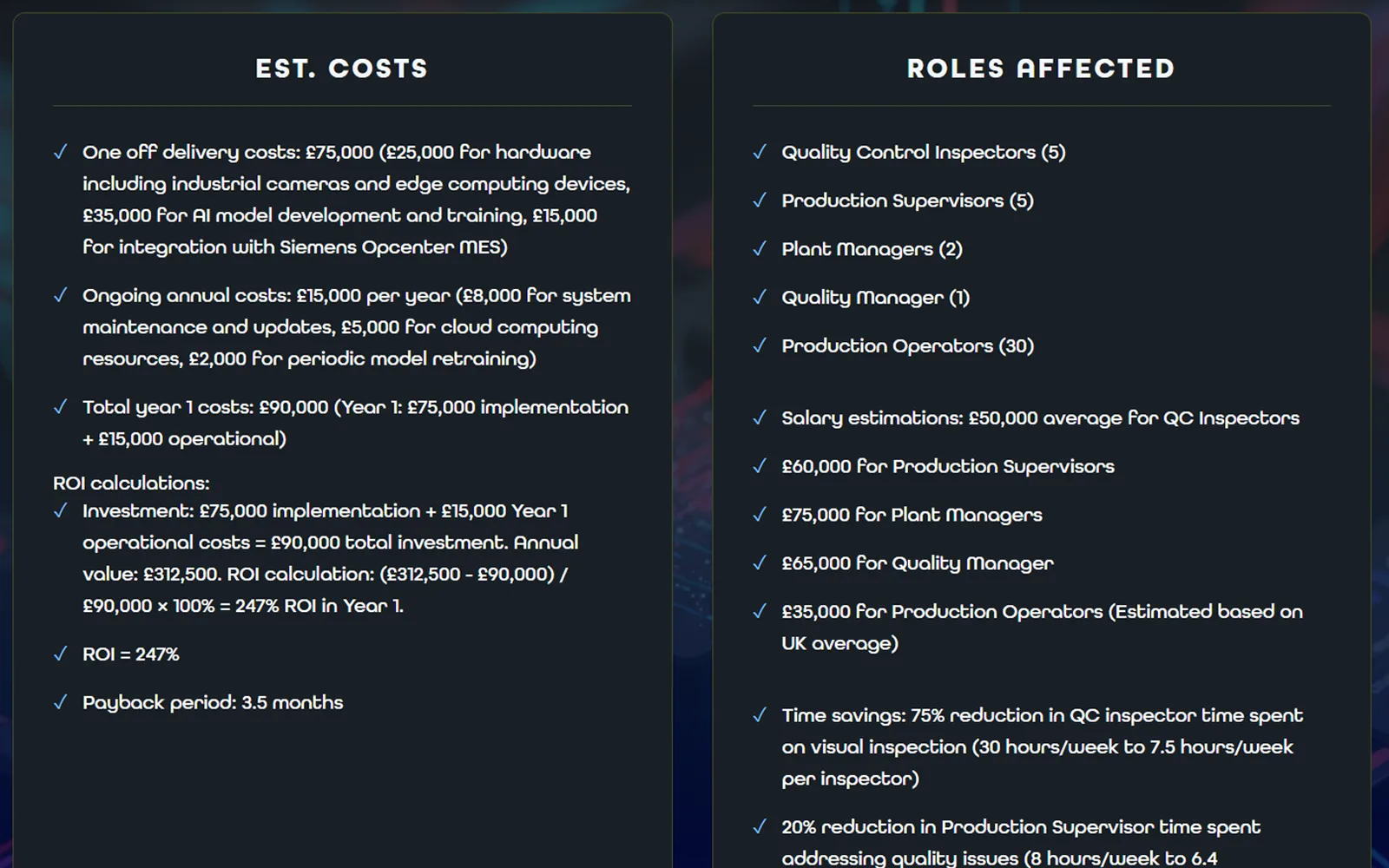Click the £75,000 for Plant Managers text
Screen dimensions: 1389x868
point(912,515)
